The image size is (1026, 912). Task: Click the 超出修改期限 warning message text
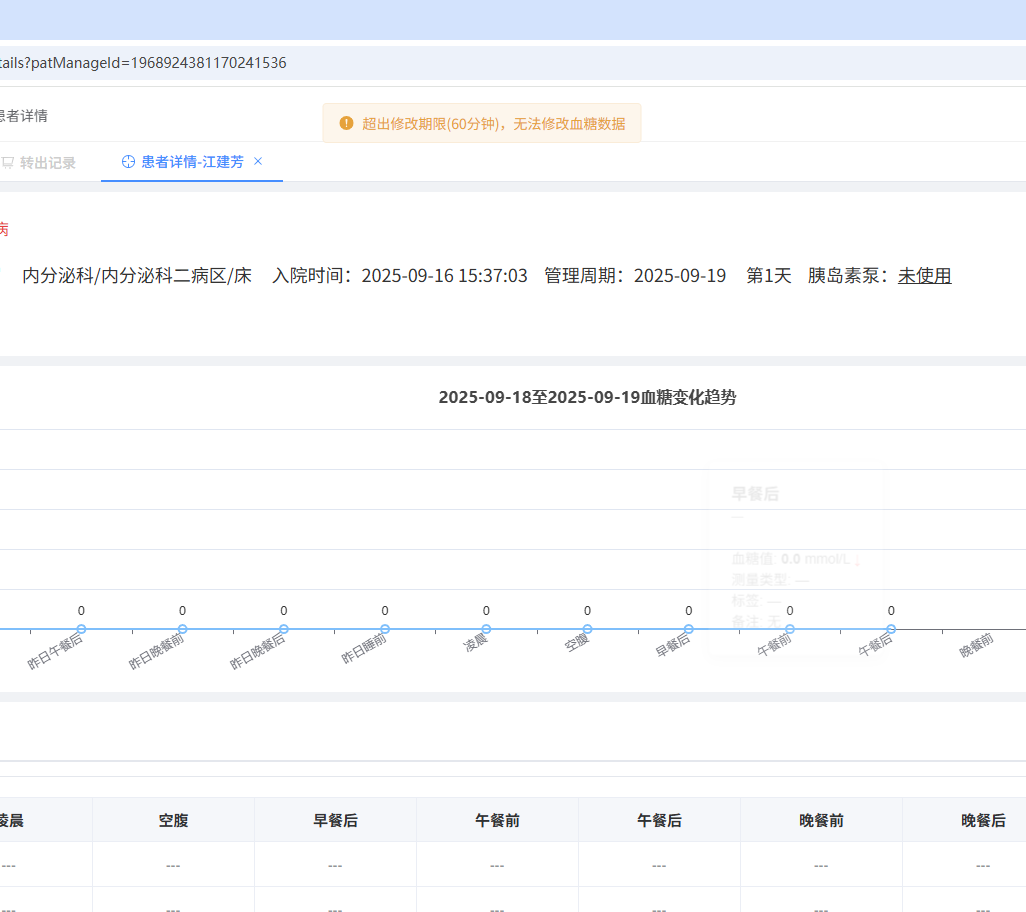pos(493,124)
